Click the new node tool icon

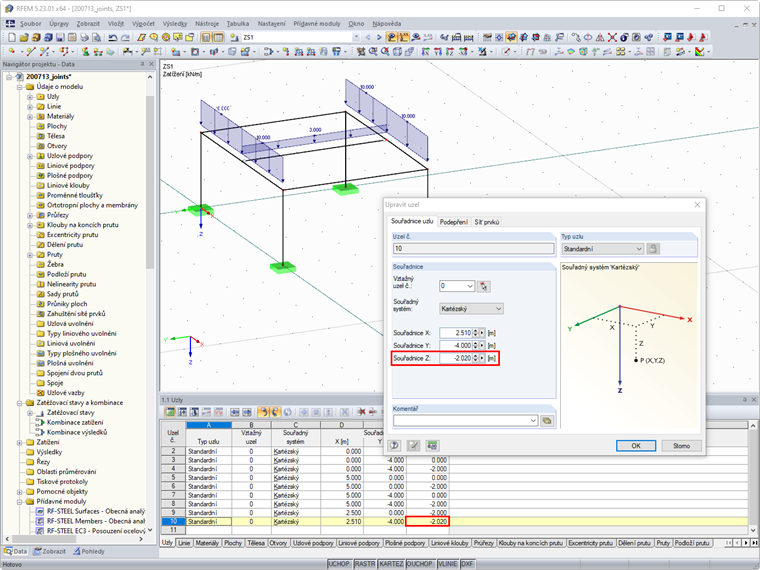click(x=12, y=51)
